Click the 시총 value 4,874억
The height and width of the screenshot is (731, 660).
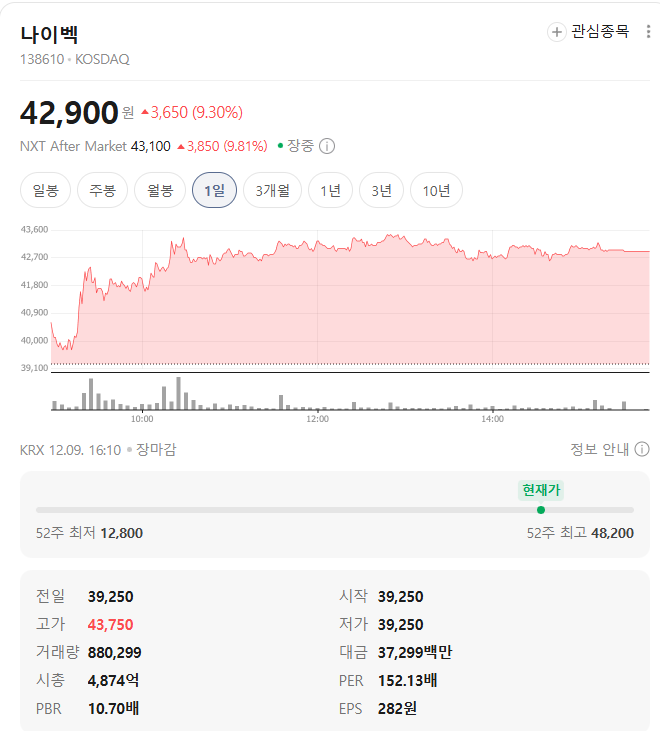(113, 681)
